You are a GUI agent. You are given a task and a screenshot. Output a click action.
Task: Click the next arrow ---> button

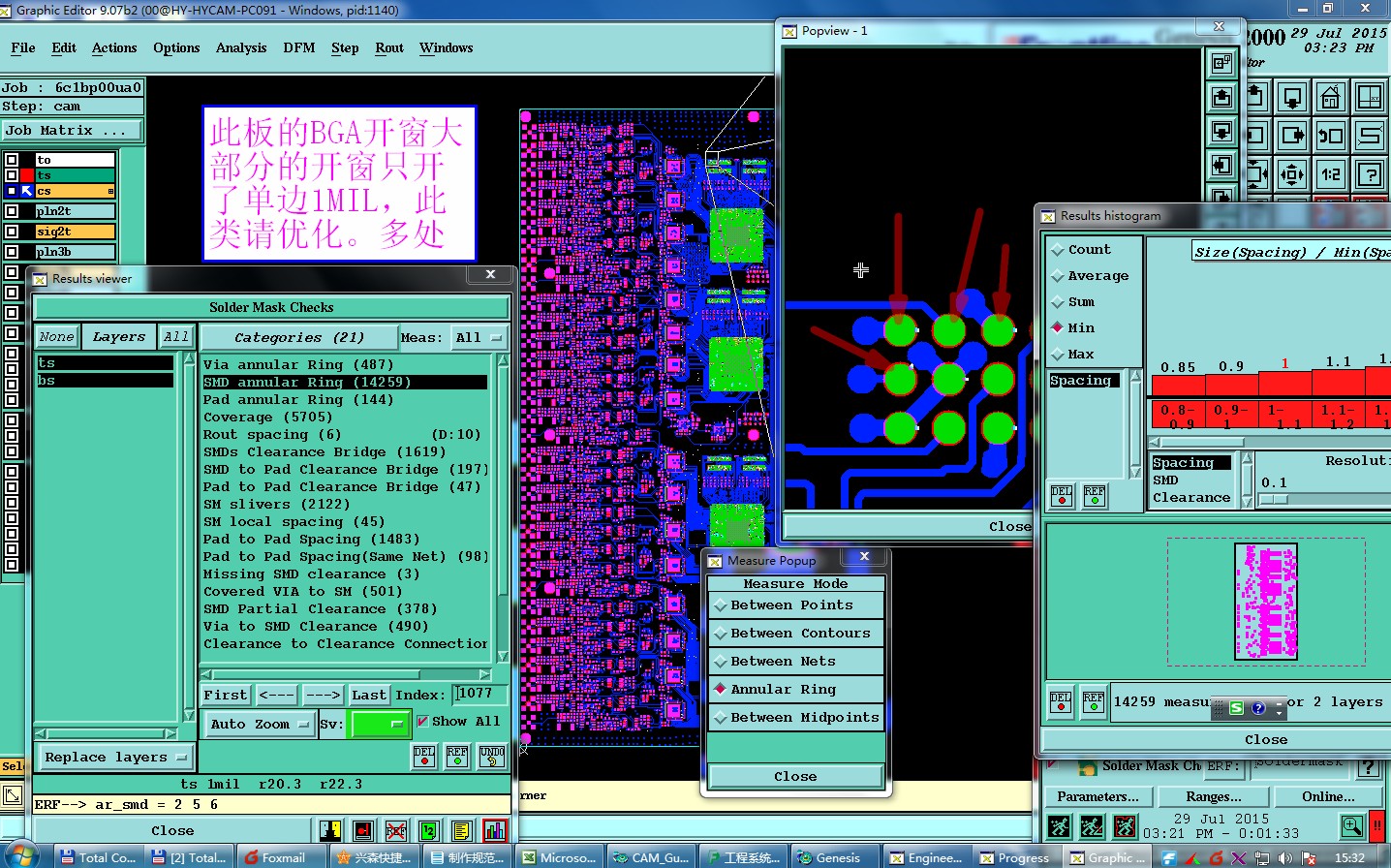323,695
